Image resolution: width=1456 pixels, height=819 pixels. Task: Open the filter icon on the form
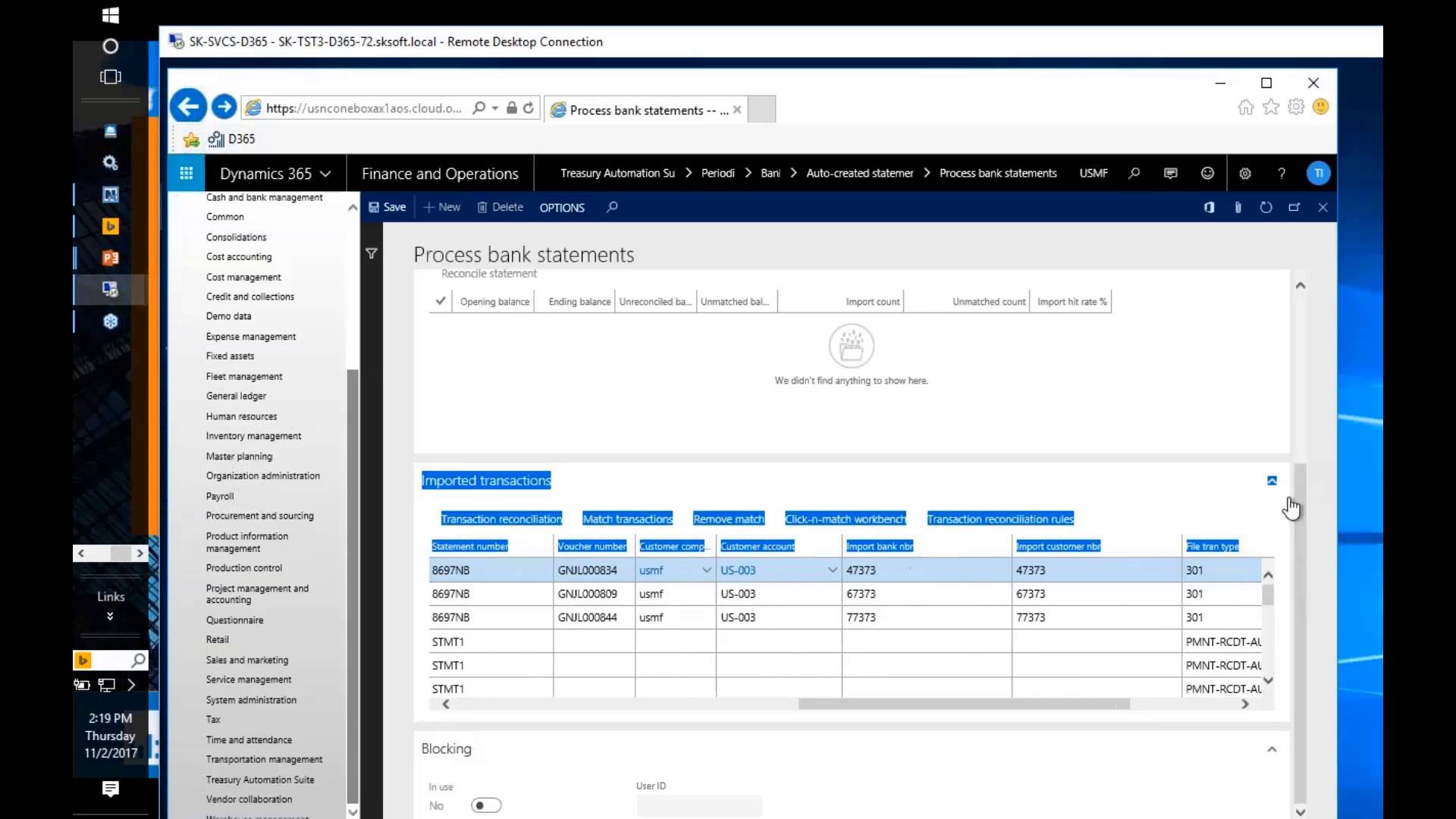372,254
